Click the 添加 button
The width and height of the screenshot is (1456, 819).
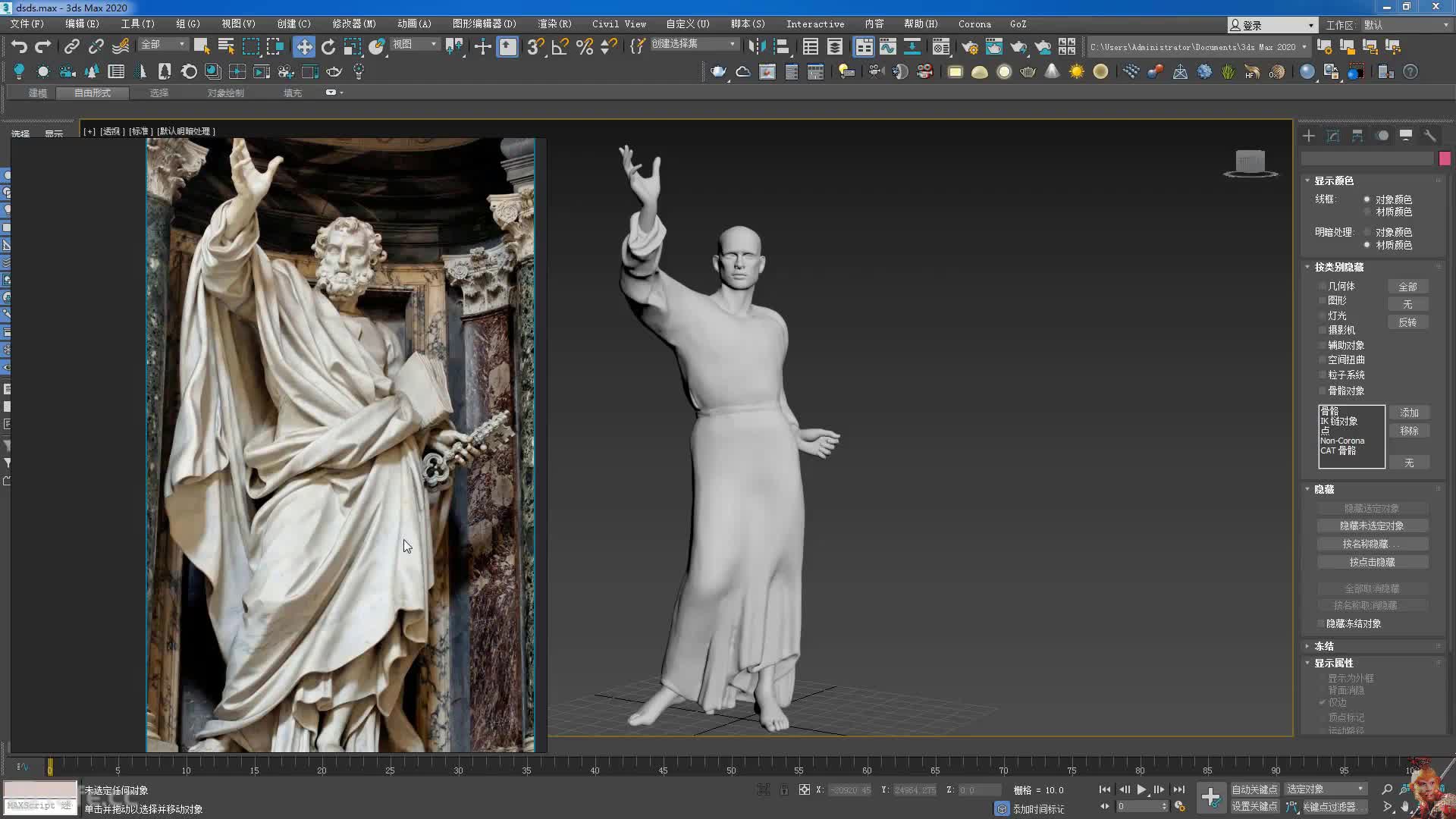click(x=1409, y=413)
